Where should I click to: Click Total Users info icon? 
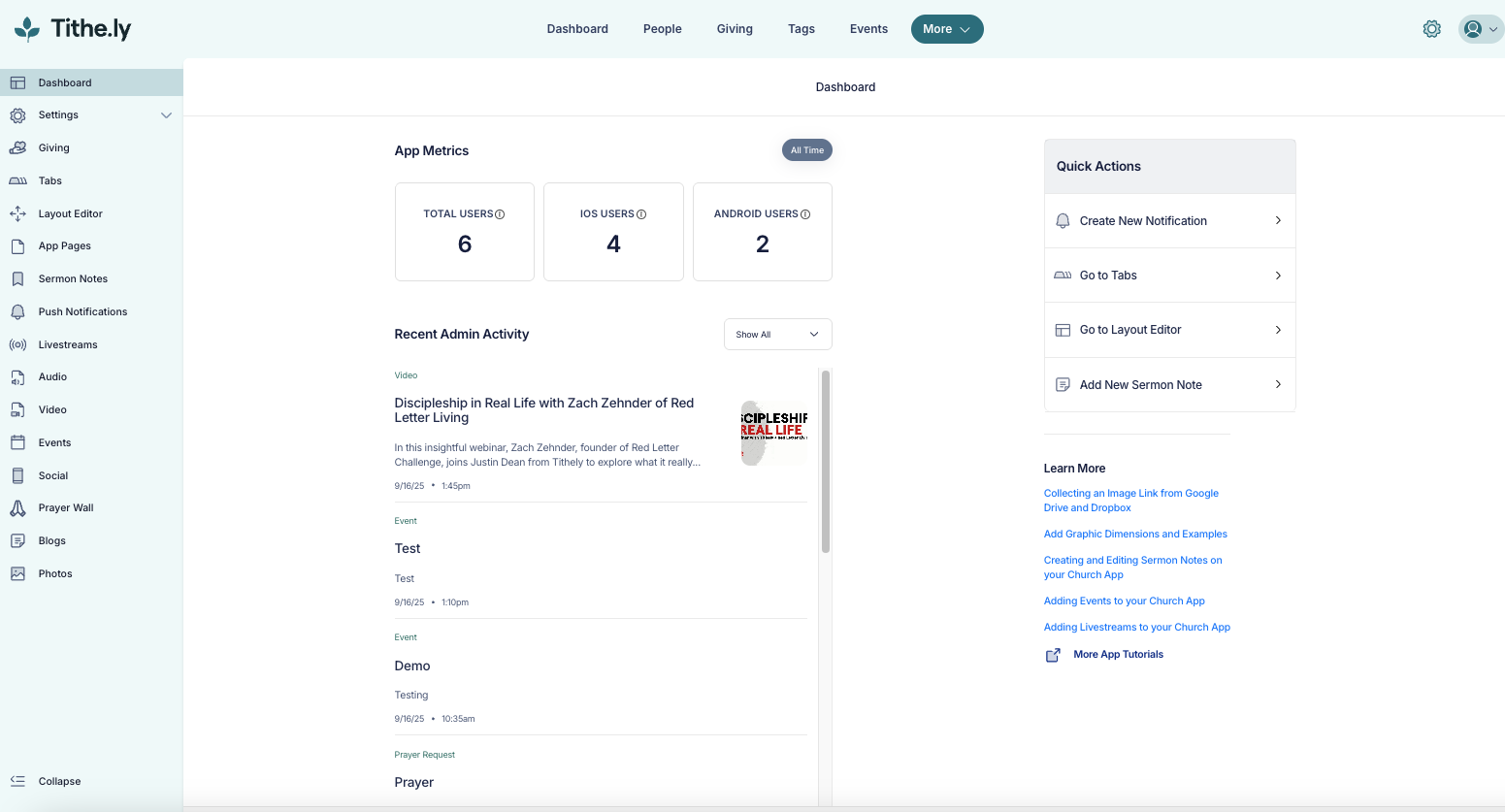(x=500, y=214)
